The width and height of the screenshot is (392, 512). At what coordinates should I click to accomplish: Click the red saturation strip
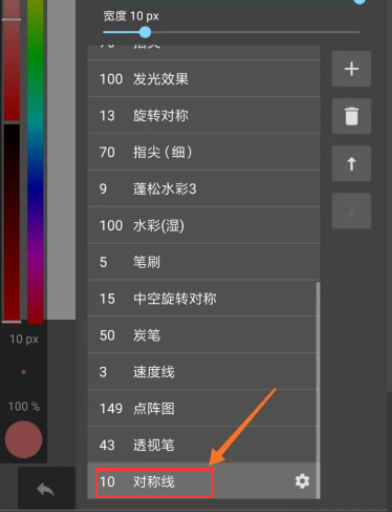click(12, 60)
